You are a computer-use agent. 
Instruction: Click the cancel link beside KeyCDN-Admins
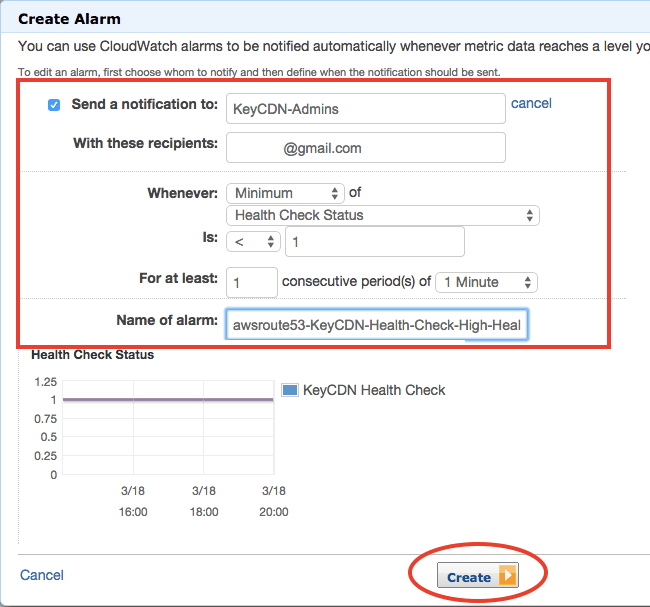[x=531, y=103]
